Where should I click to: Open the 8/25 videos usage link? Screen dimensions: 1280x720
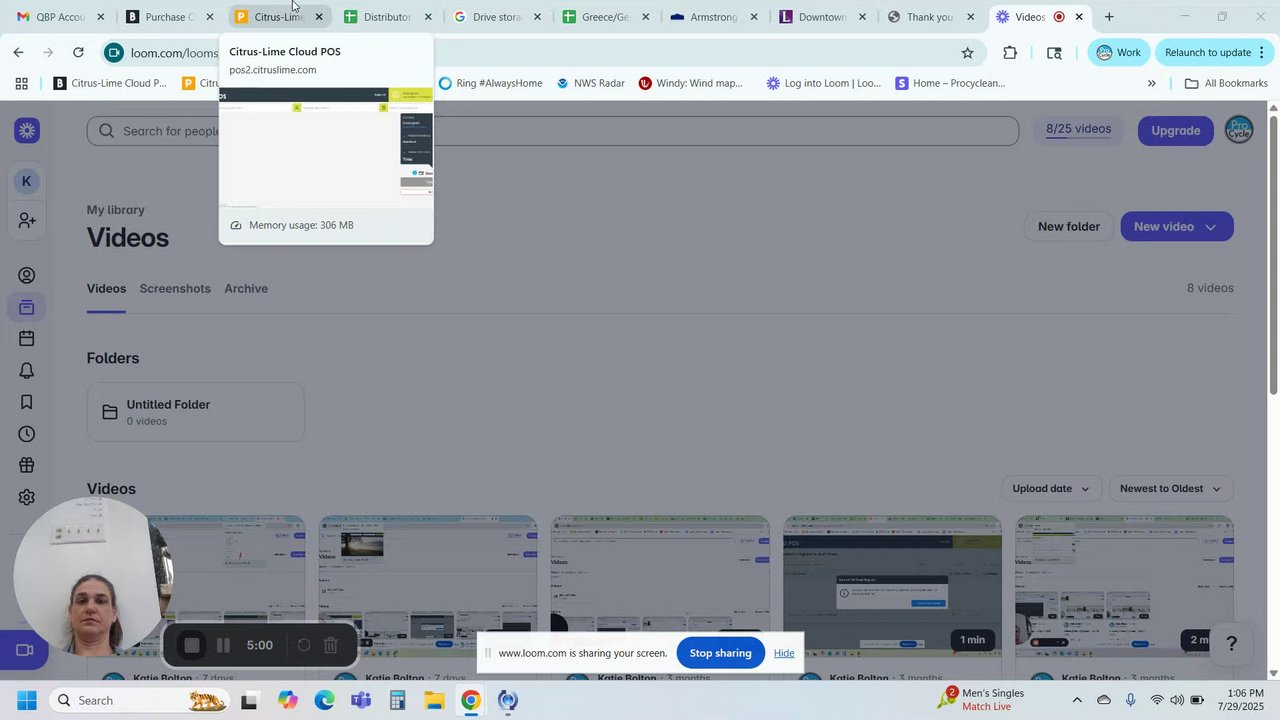(1078, 129)
